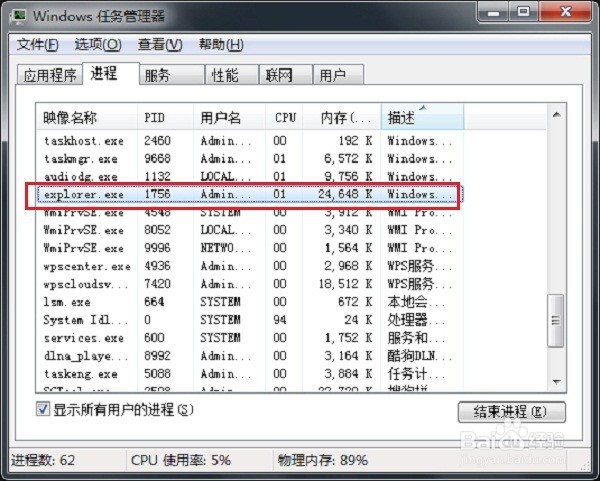Open the 性能 tab
Screen dimensions: 600x481
[x=232, y=75]
